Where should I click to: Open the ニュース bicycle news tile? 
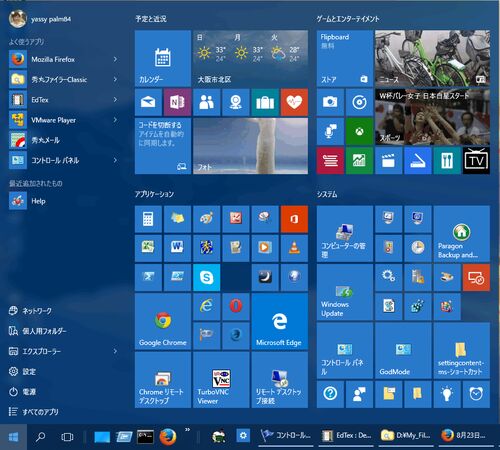(x=432, y=58)
